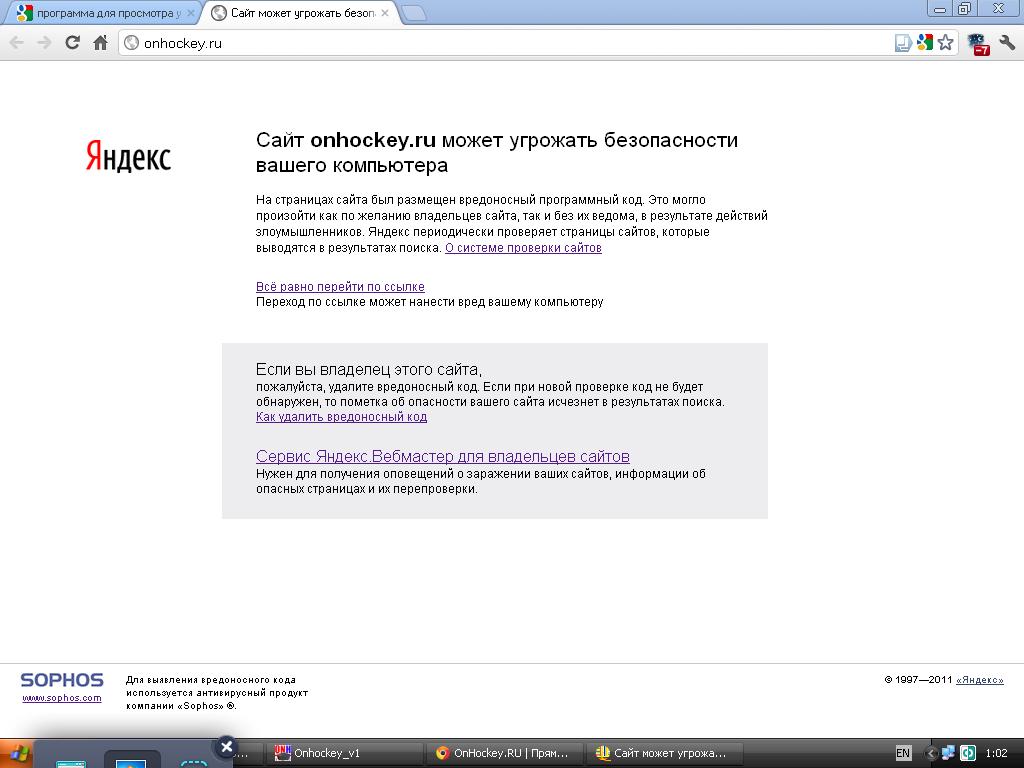Close the 'программа для просмотра' tab
The image size is (1024, 768).
[191, 13]
